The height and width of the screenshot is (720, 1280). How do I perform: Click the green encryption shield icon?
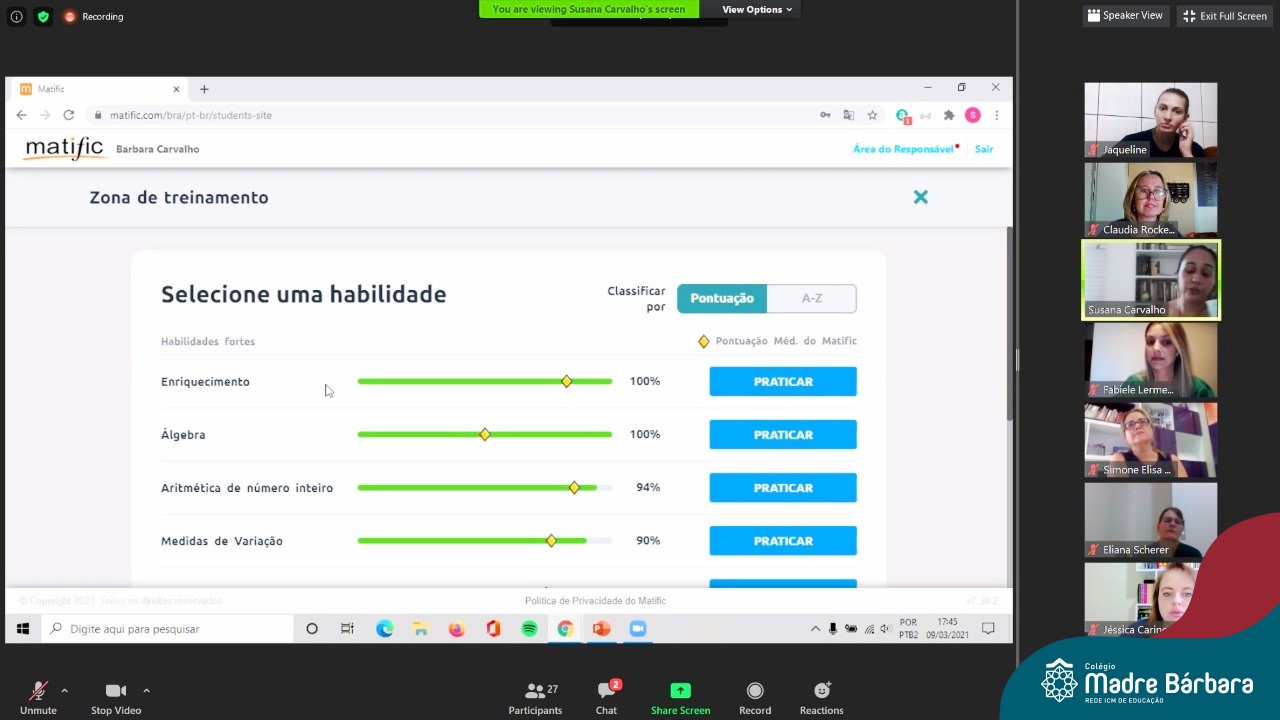tap(42, 16)
